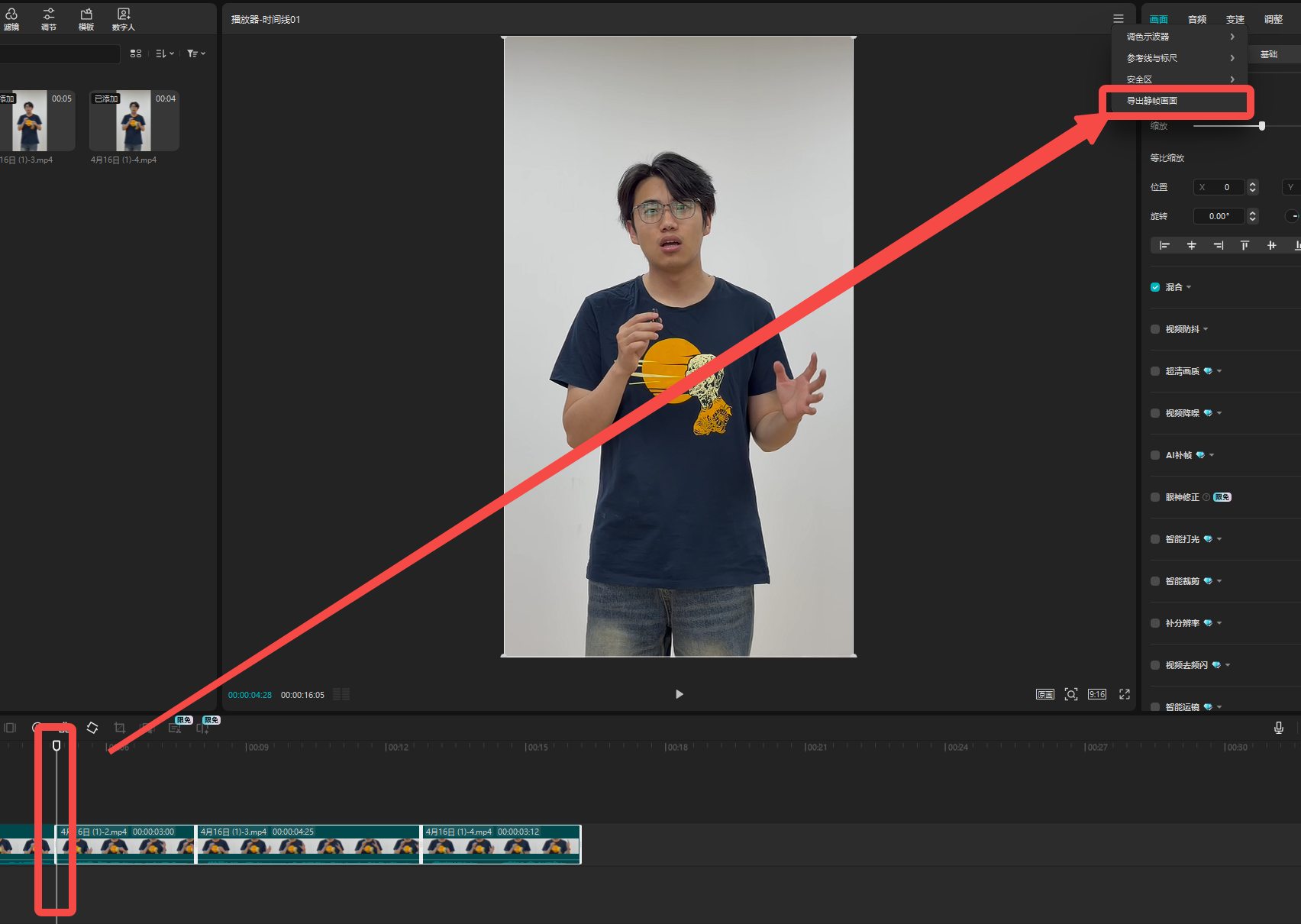1301x924 pixels.
Task: Uncheck the 混合 blend checkbox
Action: (x=1155, y=287)
